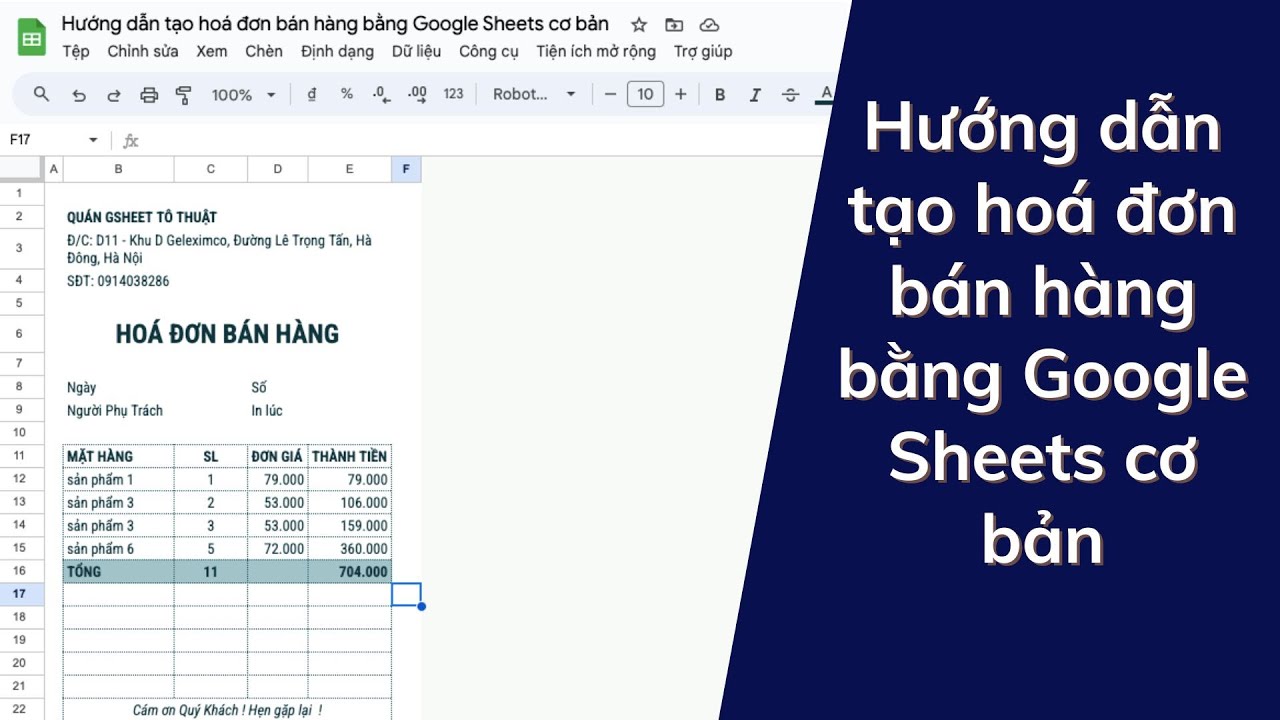Screen dimensions: 1280x720
Task: Expand the name box dropdown arrow
Action: coord(94,140)
